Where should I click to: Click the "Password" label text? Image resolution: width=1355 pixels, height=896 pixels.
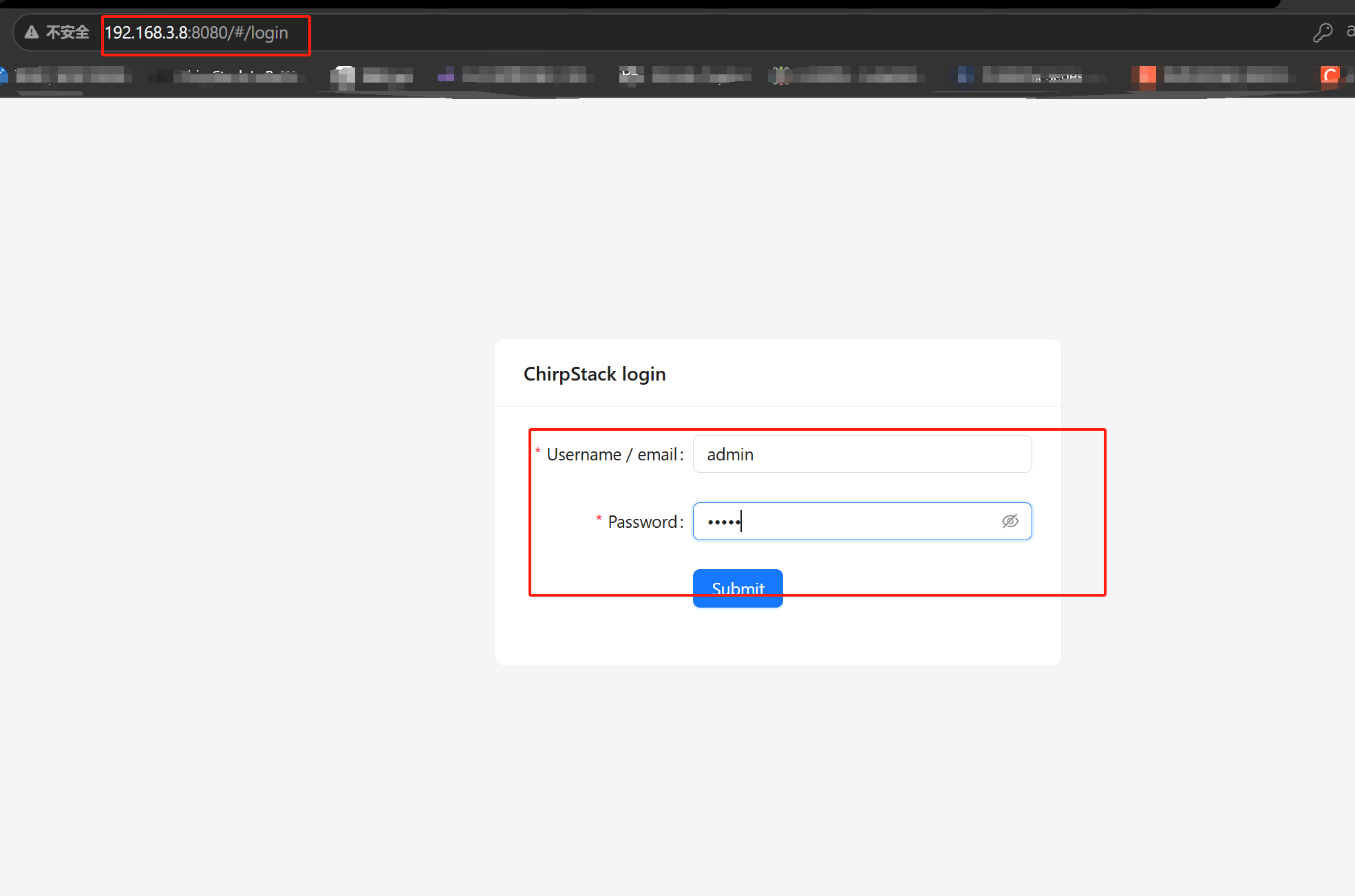[642, 522]
